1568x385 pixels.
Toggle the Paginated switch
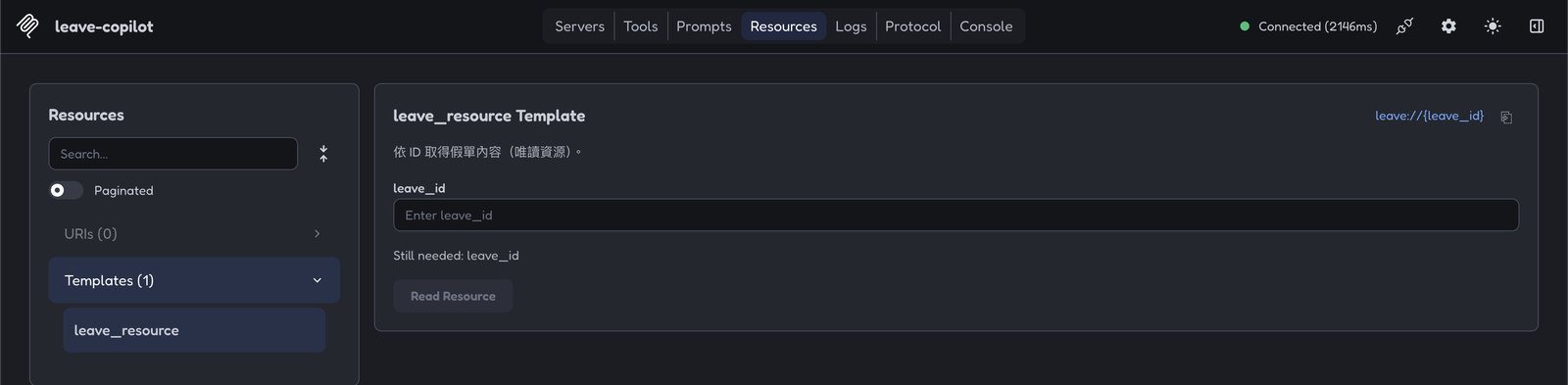pos(66,190)
